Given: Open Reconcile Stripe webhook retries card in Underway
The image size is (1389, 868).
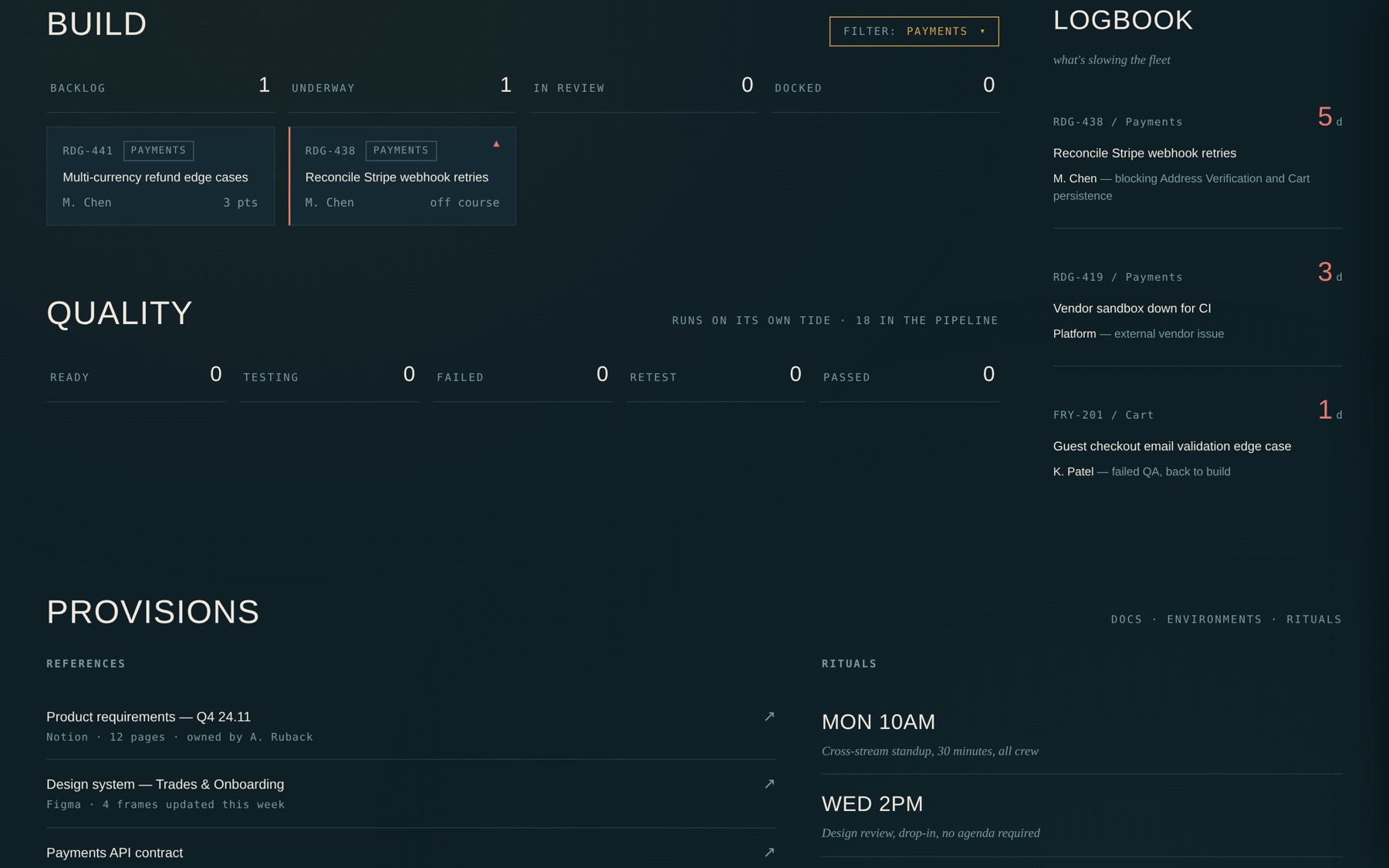Looking at the screenshot, I should point(402,176).
